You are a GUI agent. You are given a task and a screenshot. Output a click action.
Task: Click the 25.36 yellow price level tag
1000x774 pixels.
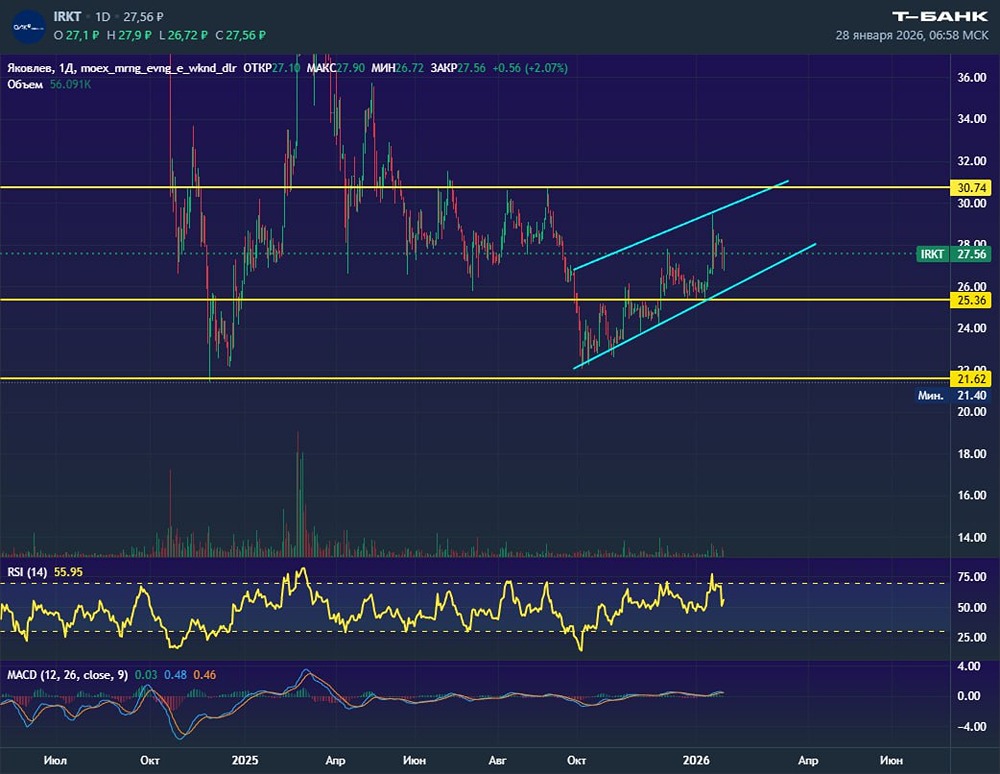[971, 300]
